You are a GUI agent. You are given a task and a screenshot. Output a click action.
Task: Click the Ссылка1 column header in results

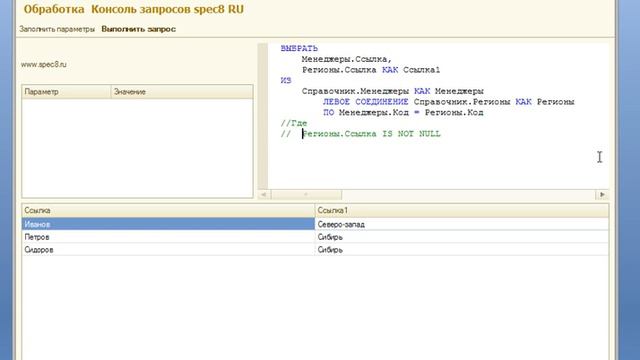(462, 211)
